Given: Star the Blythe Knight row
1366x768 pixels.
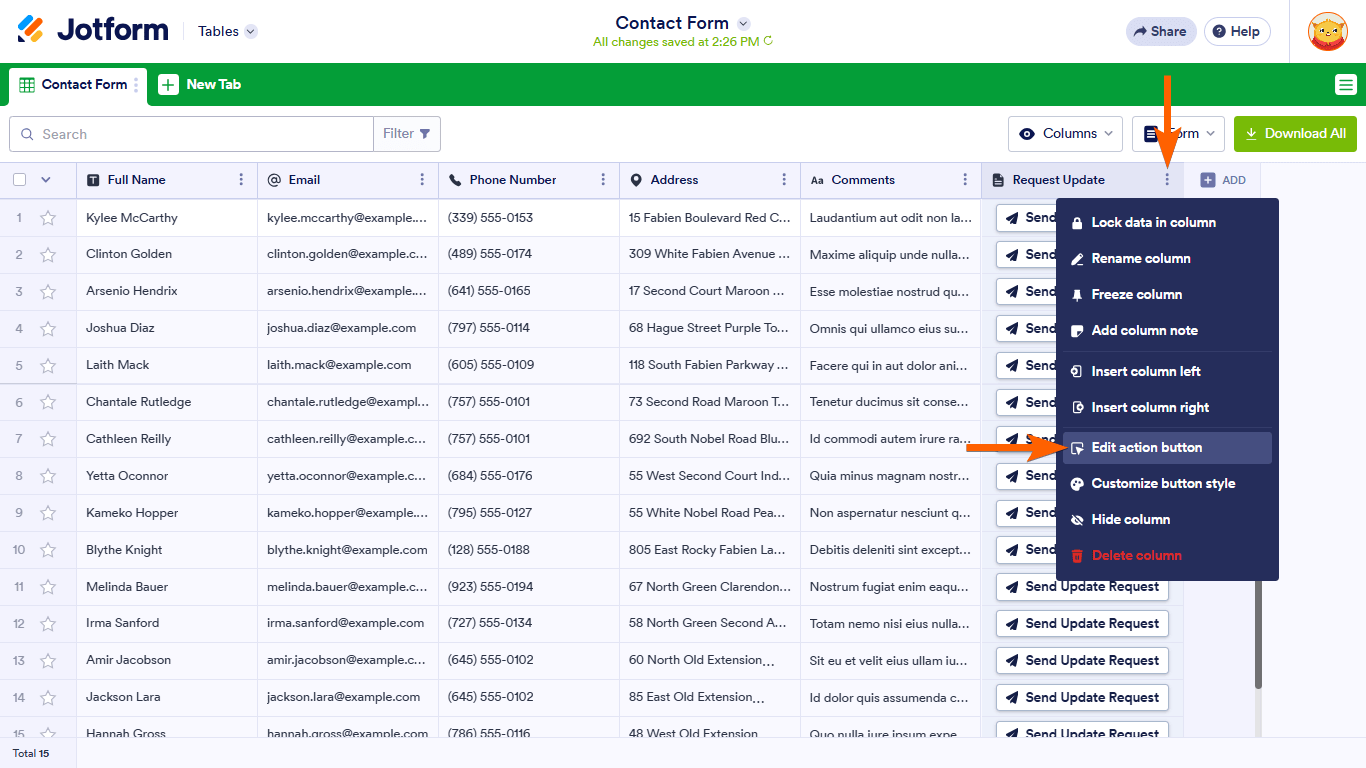Looking at the screenshot, I should [x=48, y=551].
